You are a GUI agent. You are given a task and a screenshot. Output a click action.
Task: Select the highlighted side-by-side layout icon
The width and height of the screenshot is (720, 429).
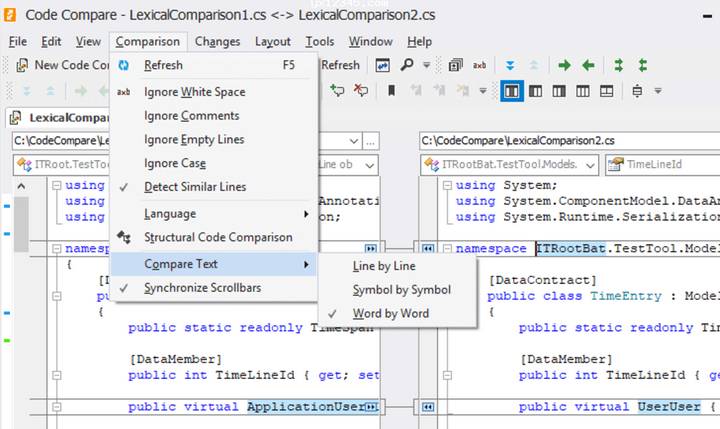pyautogui.click(x=512, y=91)
